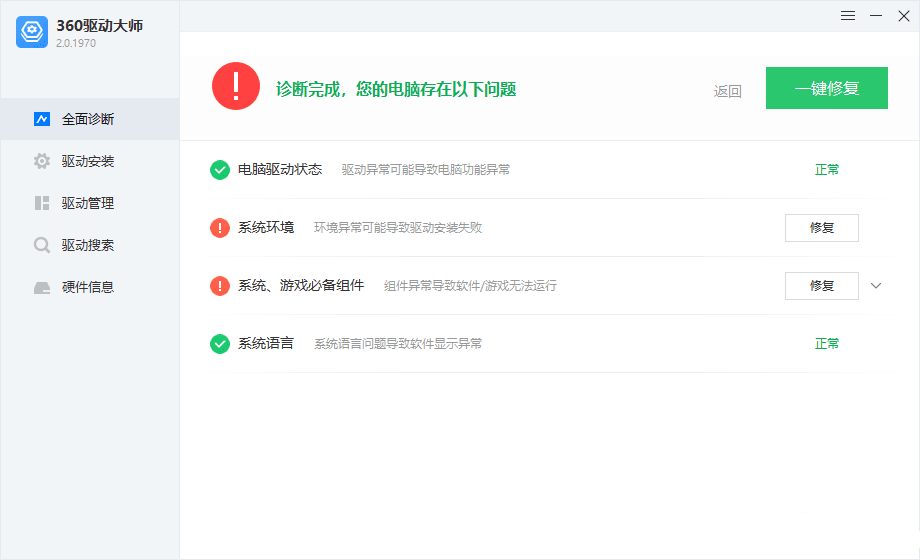
Task: Click the 全面诊断 chart icon in sidebar
Action: (x=42, y=119)
